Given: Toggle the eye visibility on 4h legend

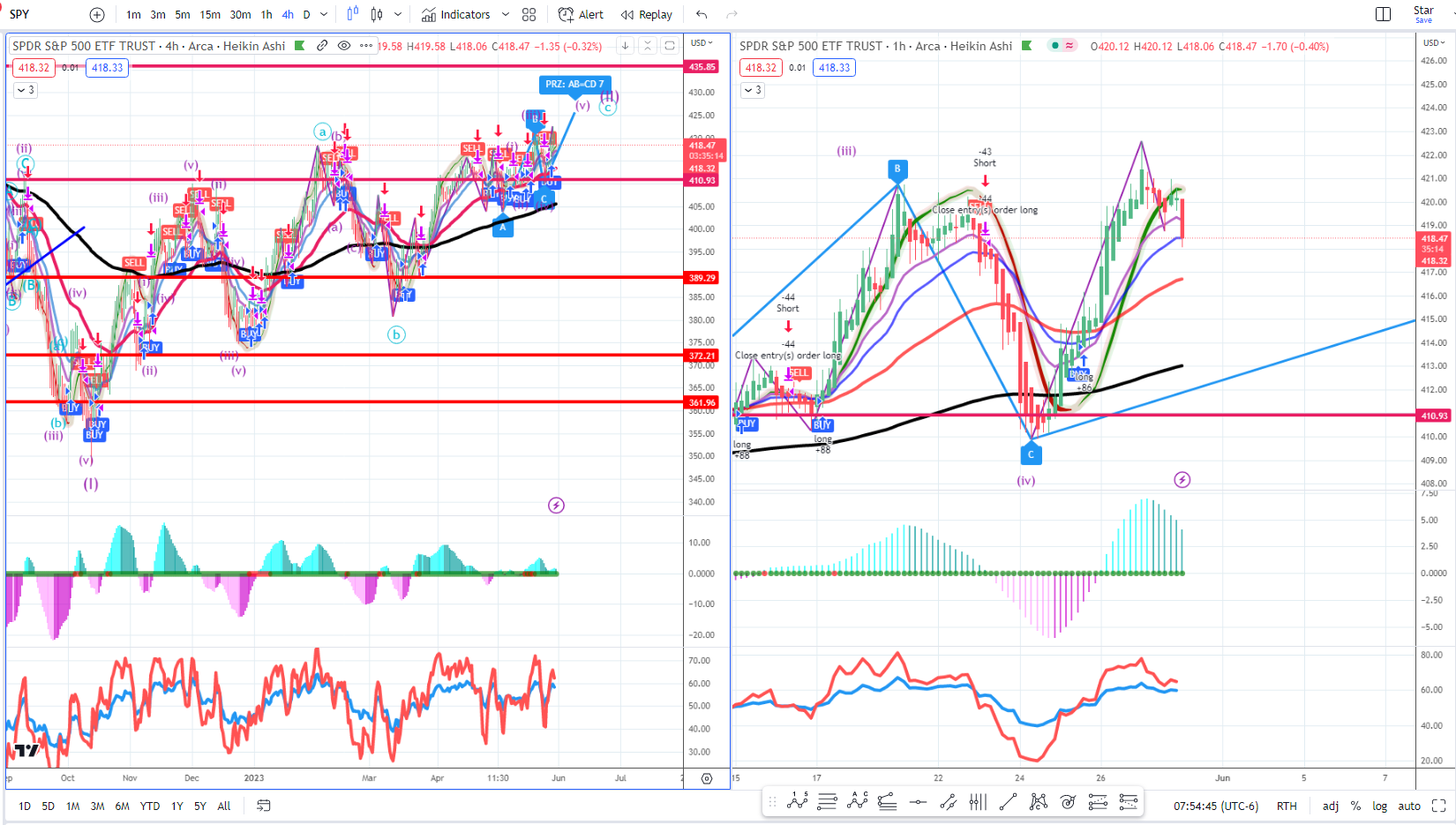Looking at the screenshot, I should pyautogui.click(x=344, y=46).
